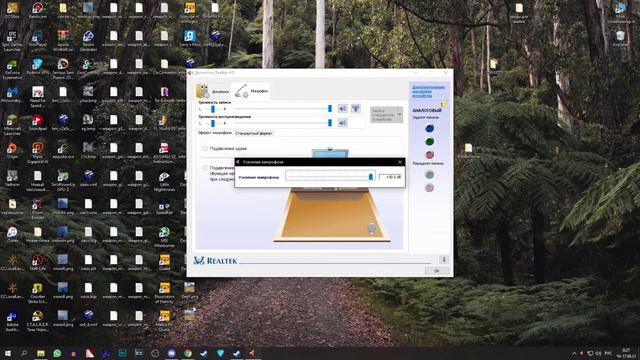Click OK in the Realtek manager window

[x=437, y=271]
